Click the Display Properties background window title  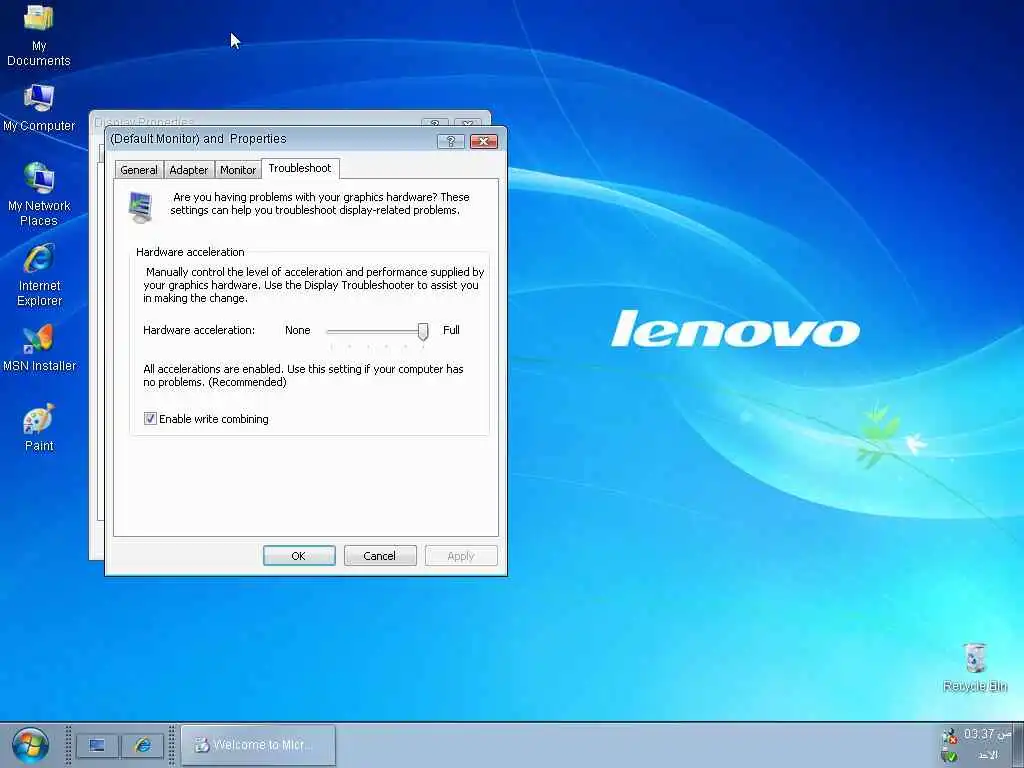(x=144, y=121)
